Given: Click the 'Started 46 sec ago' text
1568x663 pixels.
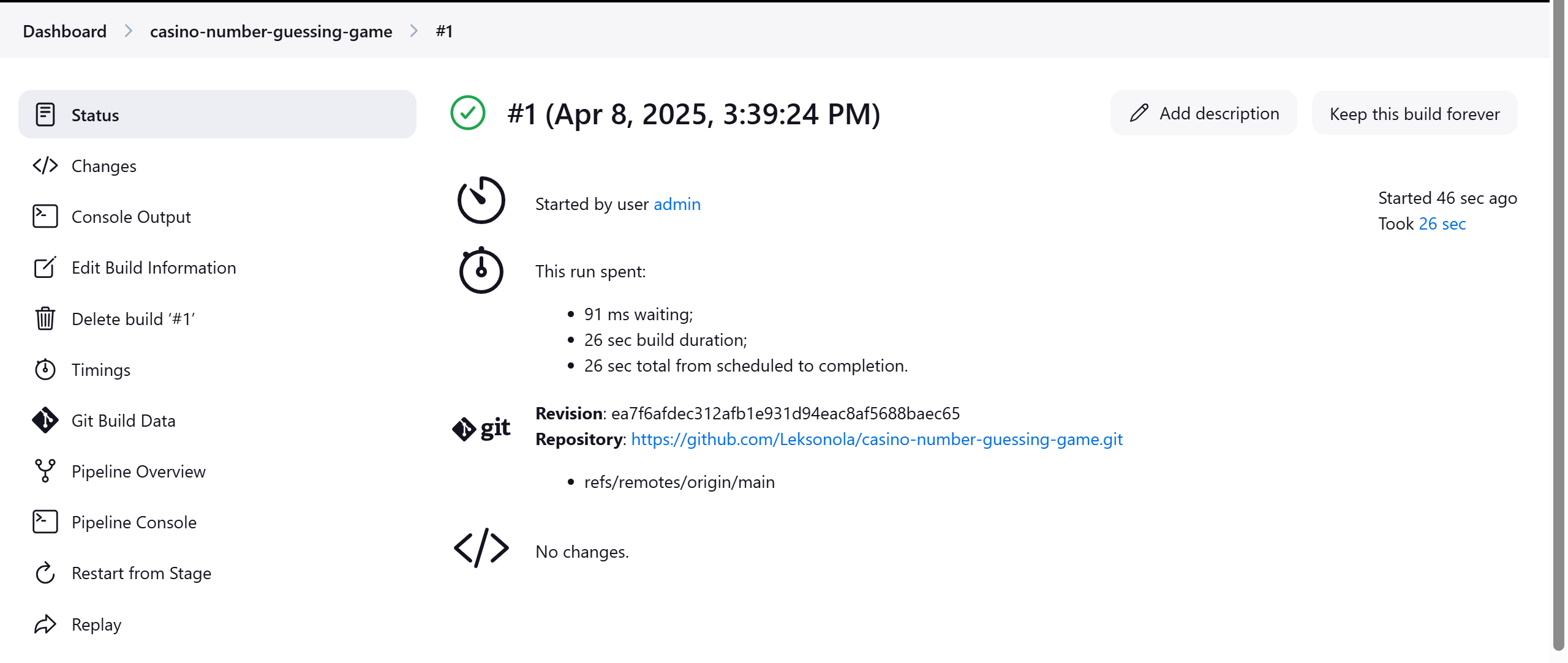Looking at the screenshot, I should (1447, 198).
